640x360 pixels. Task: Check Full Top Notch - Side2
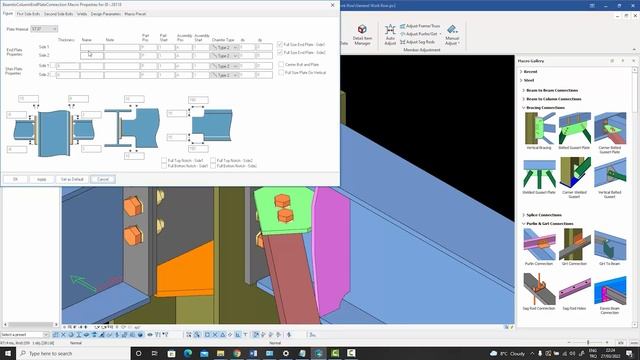pyautogui.click(x=213, y=160)
